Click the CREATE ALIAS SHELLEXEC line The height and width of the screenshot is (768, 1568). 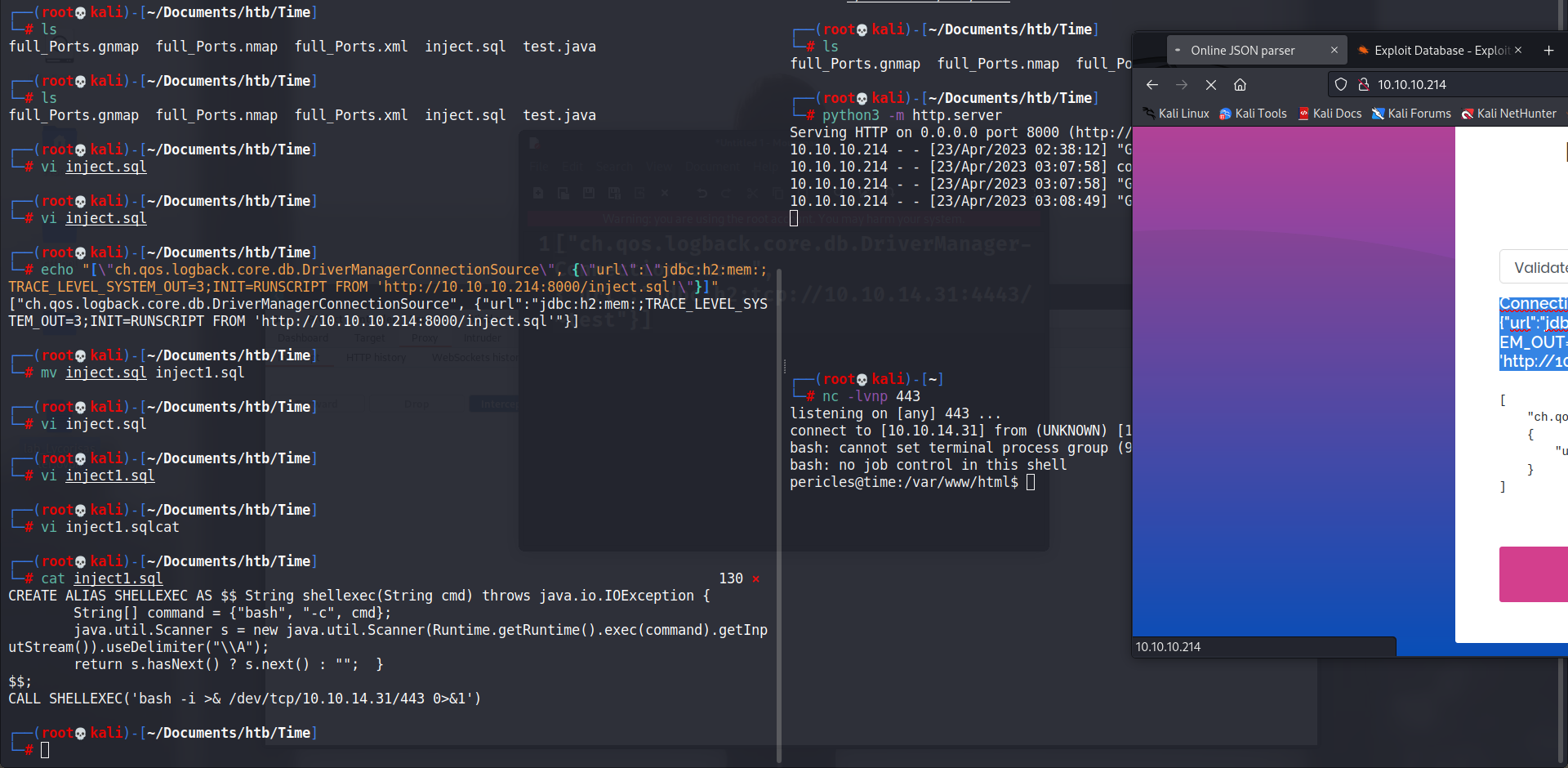[x=359, y=596]
